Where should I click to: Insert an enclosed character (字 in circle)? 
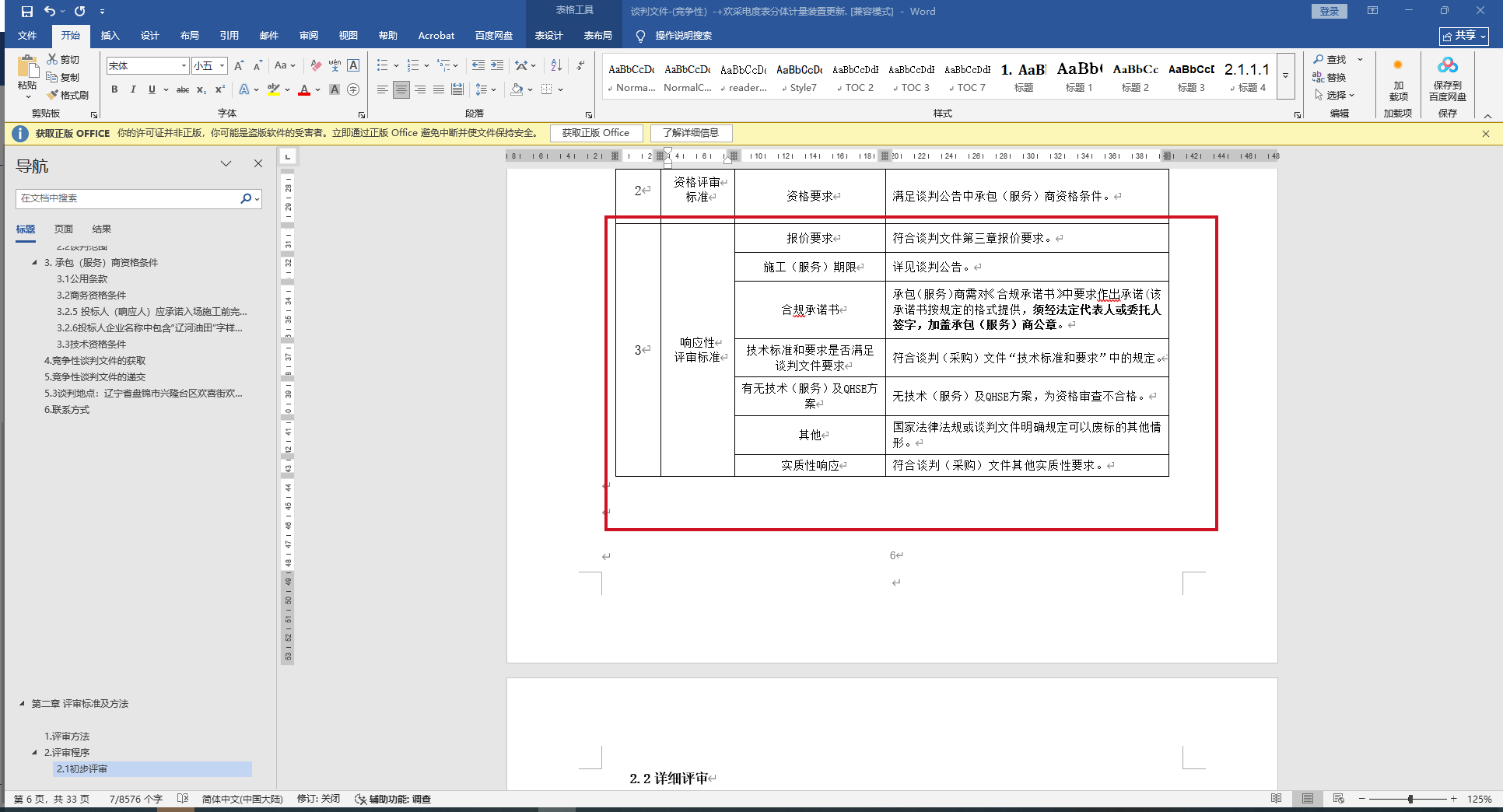click(353, 89)
